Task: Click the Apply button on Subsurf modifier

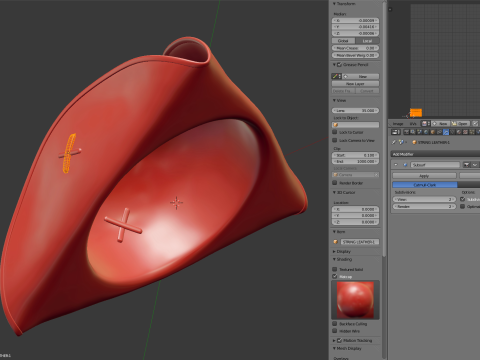Action: [x=424, y=176]
